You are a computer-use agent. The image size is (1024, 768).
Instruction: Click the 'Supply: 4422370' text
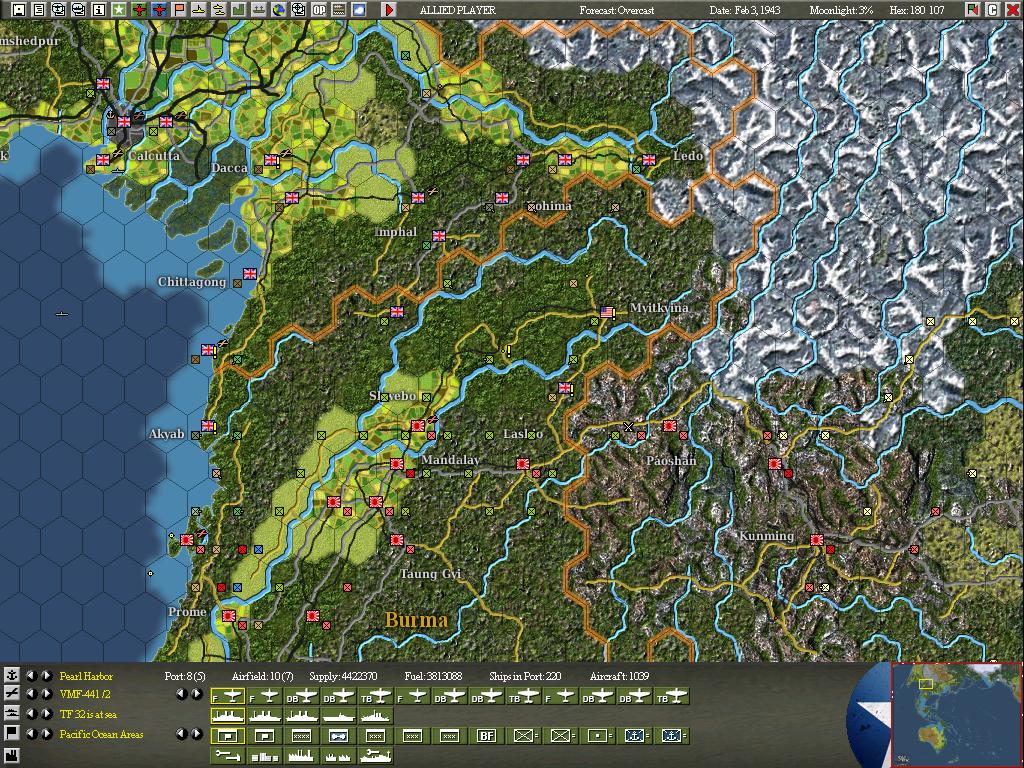(343, 676)
